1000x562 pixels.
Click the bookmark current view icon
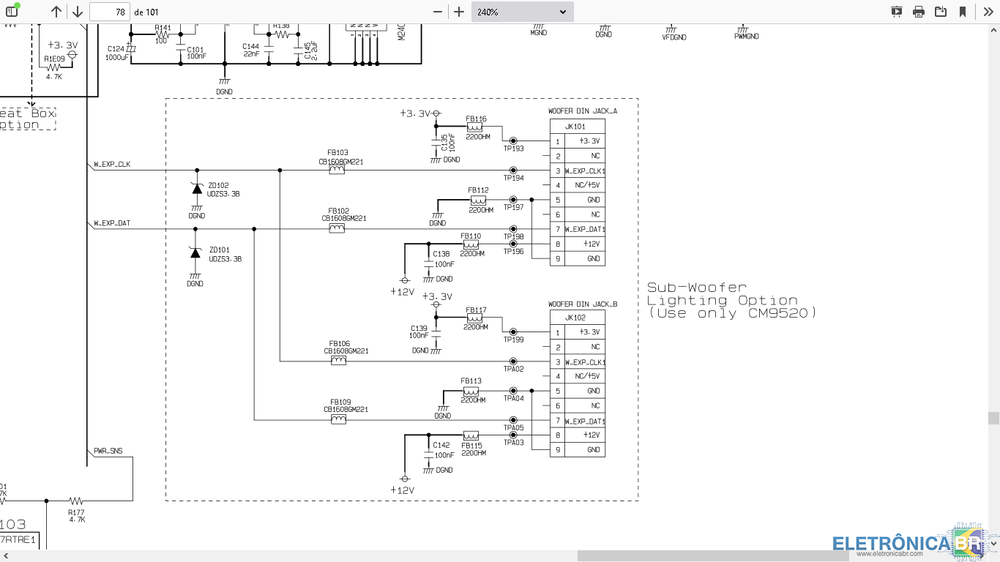[x=962, y=11]
